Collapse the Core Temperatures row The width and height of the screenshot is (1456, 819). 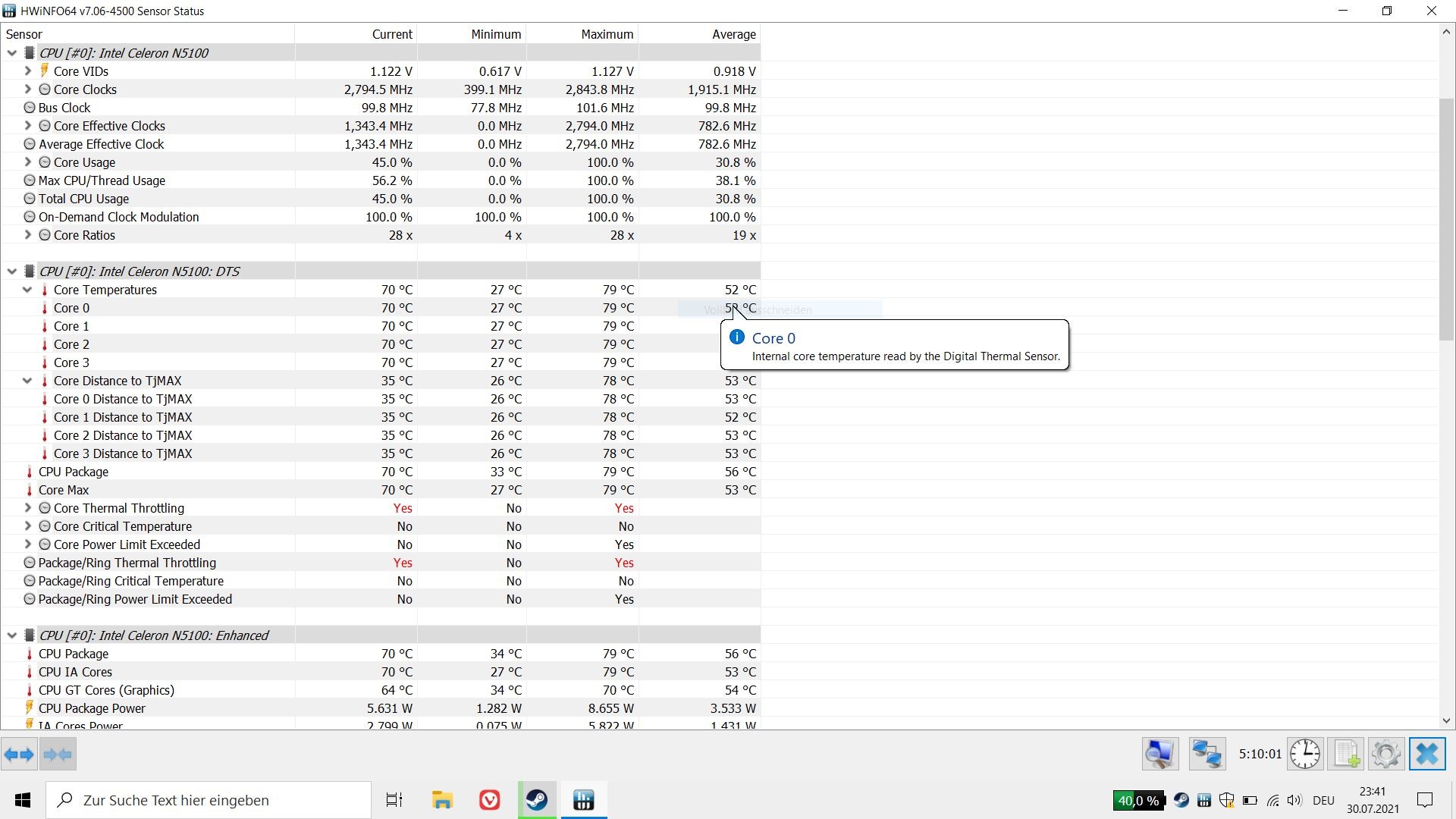27,289
